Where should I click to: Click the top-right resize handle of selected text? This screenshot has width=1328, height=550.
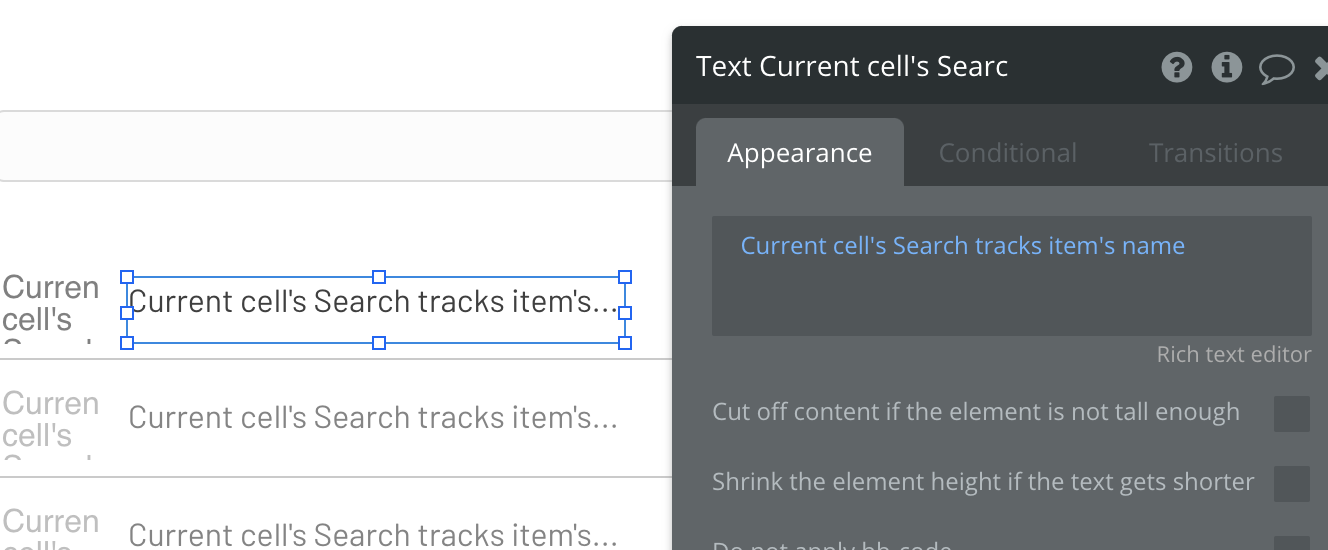coord(625,277)
